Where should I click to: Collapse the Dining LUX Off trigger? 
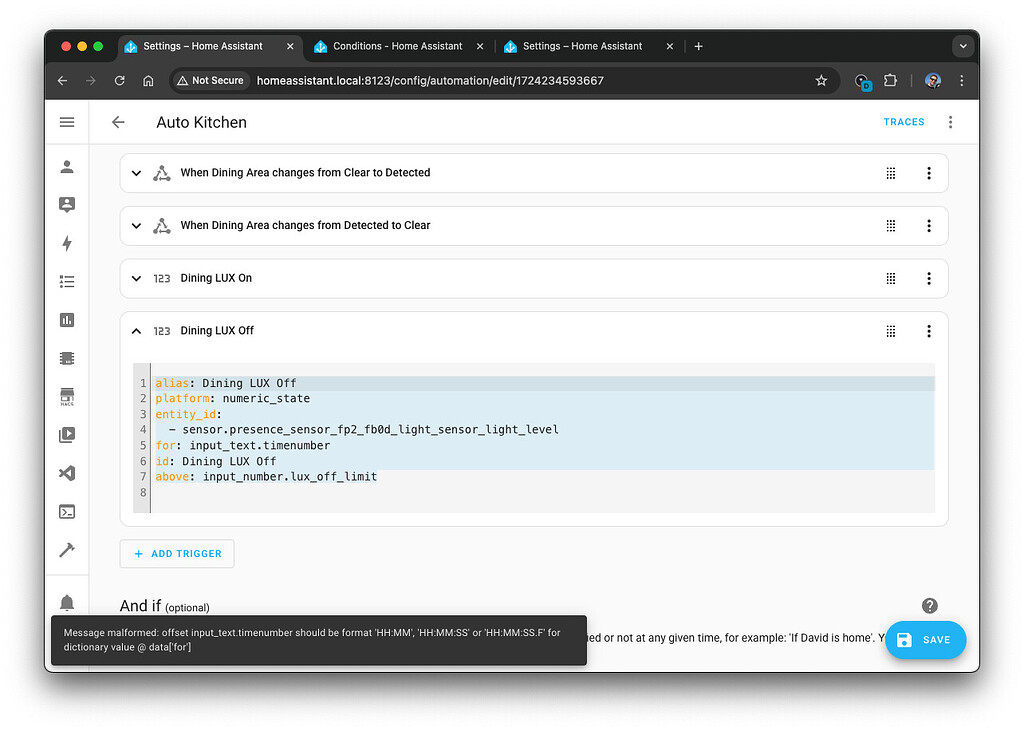[136, 331]
